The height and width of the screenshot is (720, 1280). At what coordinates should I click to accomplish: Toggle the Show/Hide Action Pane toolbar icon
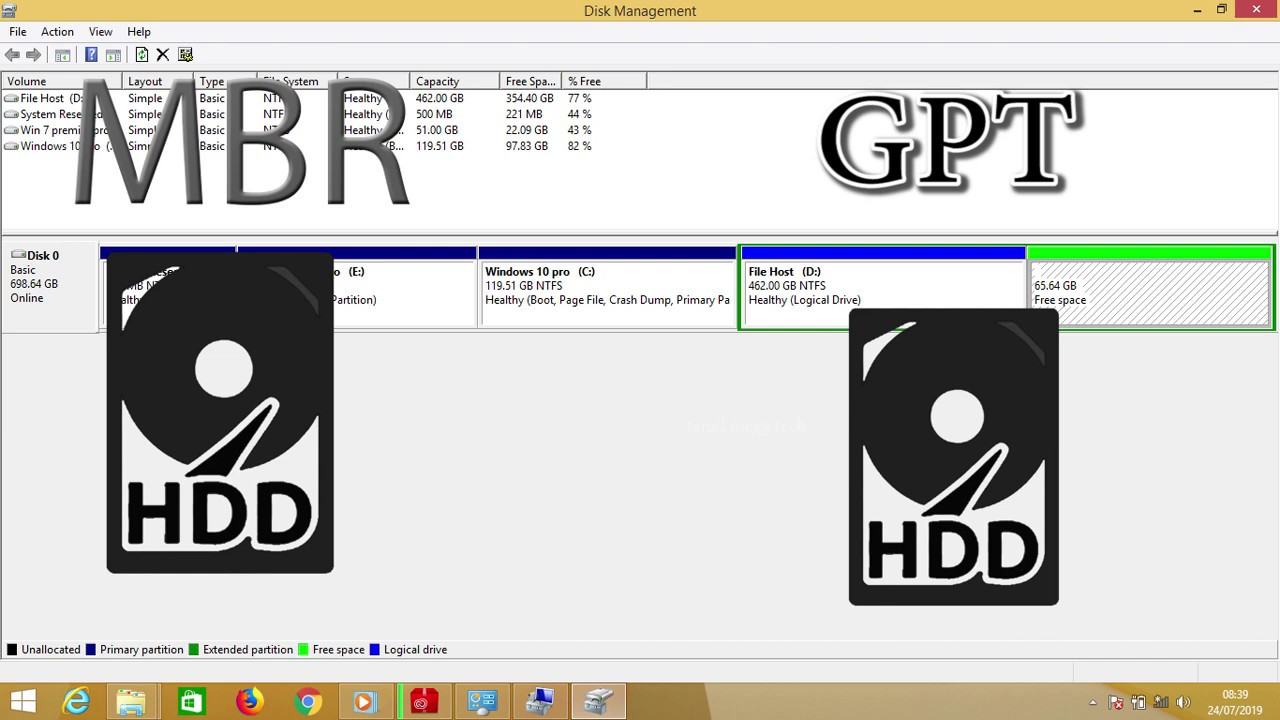point(113,55)
